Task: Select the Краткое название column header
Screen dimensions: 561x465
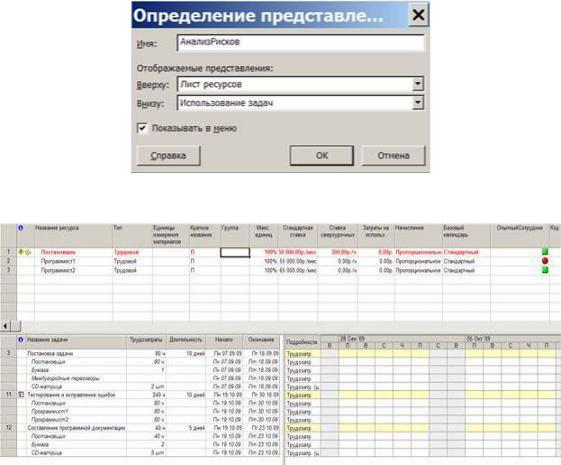Action: (205, 236)
